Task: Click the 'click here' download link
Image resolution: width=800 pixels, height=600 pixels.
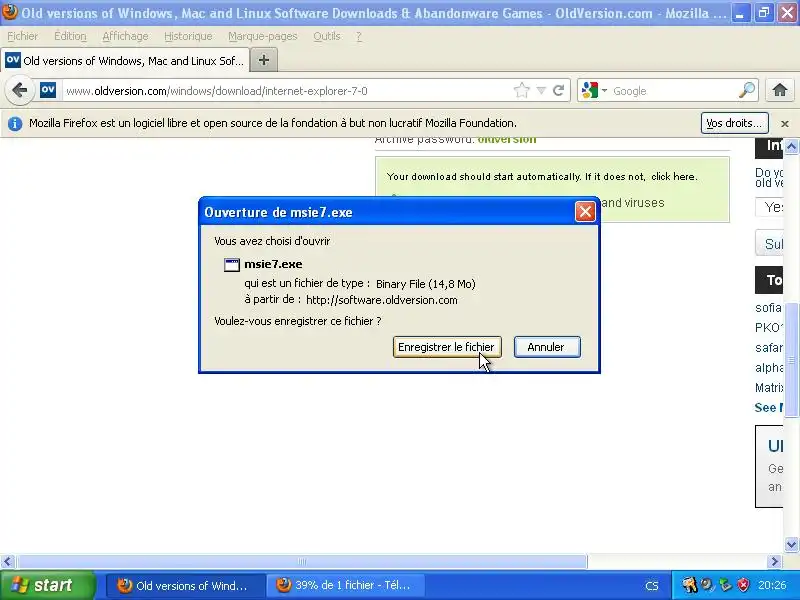Action: point(673,177)
